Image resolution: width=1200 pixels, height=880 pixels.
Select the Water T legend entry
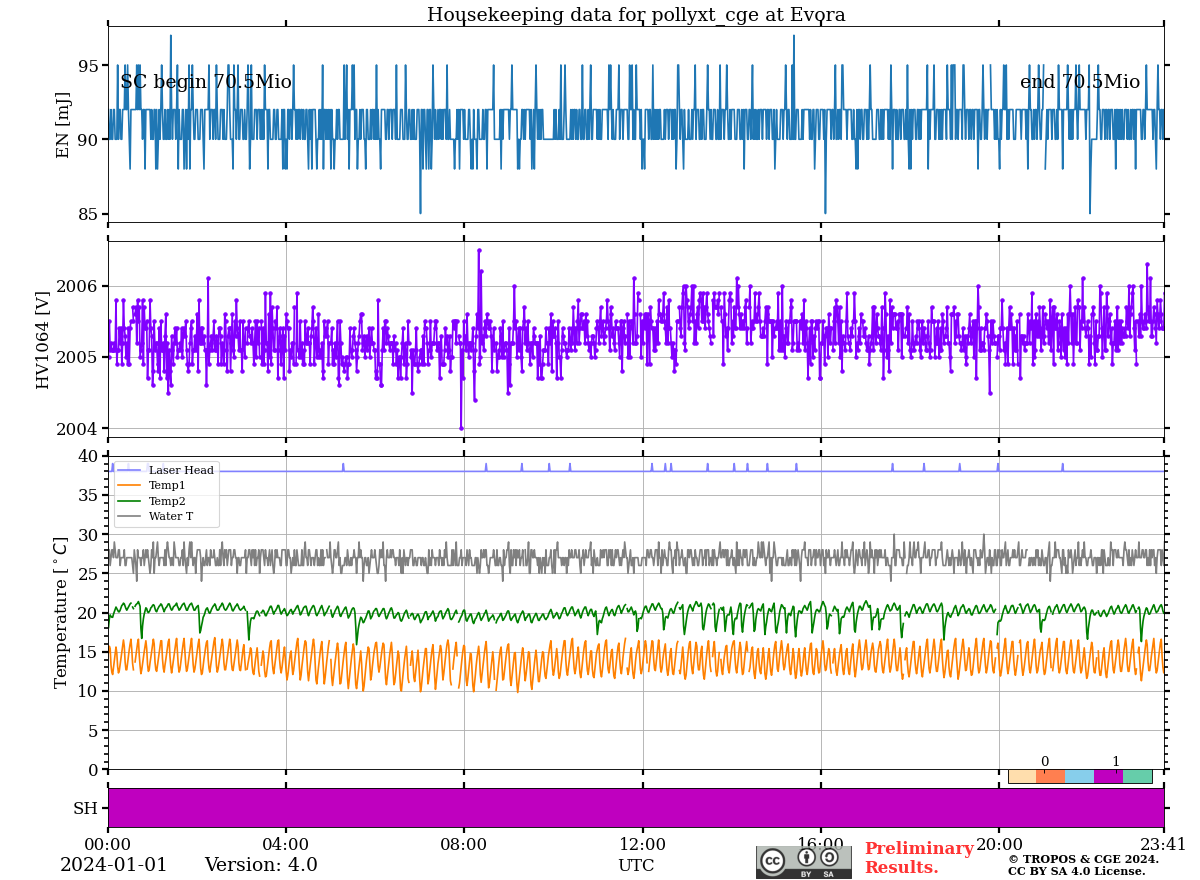[156, 517]
